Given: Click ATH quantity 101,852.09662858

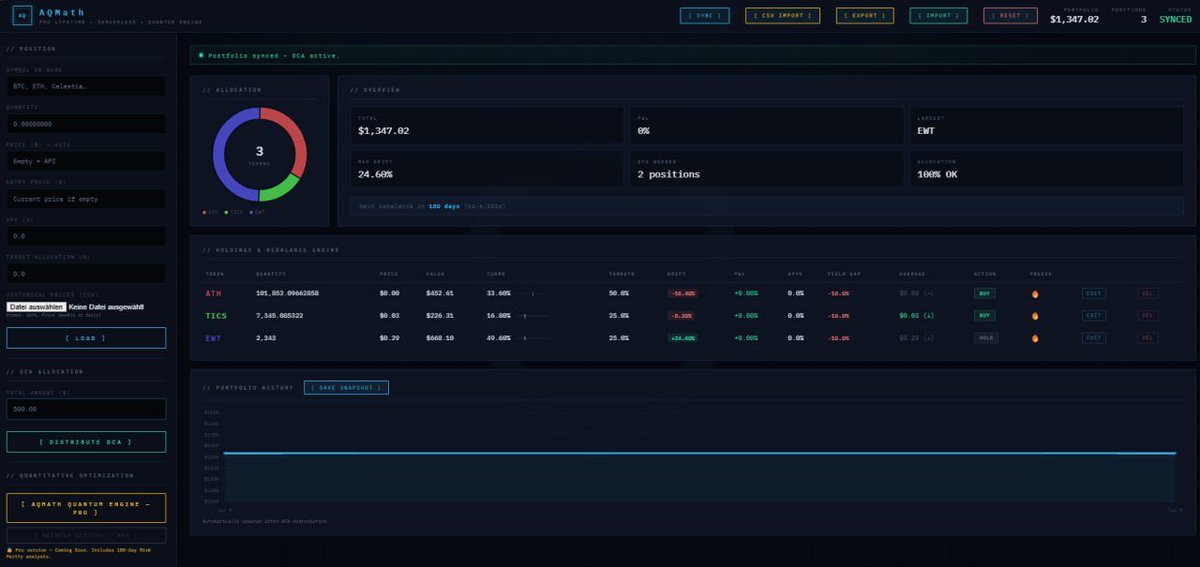Looking at the screenshot, I should point(287,294).
